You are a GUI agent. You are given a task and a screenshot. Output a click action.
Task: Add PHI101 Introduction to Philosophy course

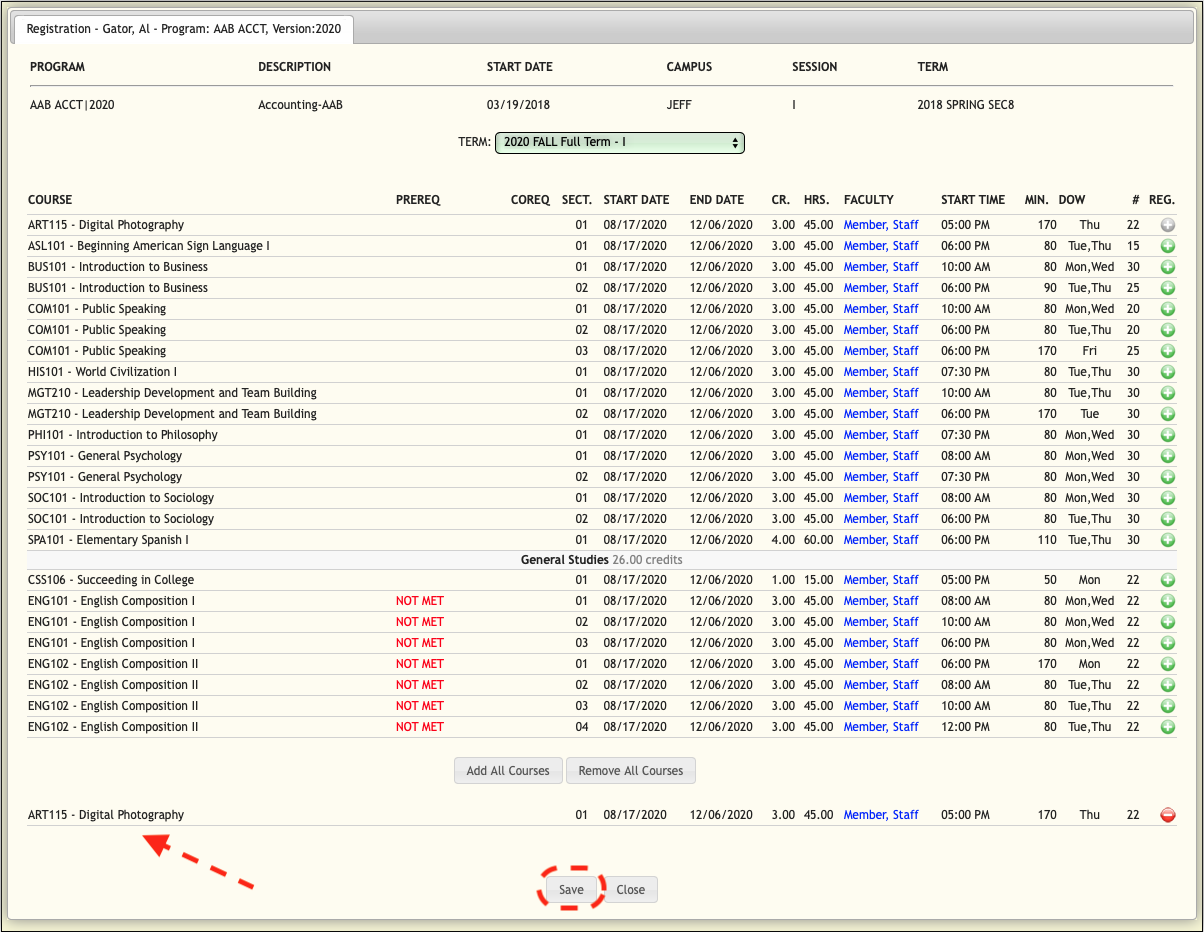click(x=1167, y=435)
